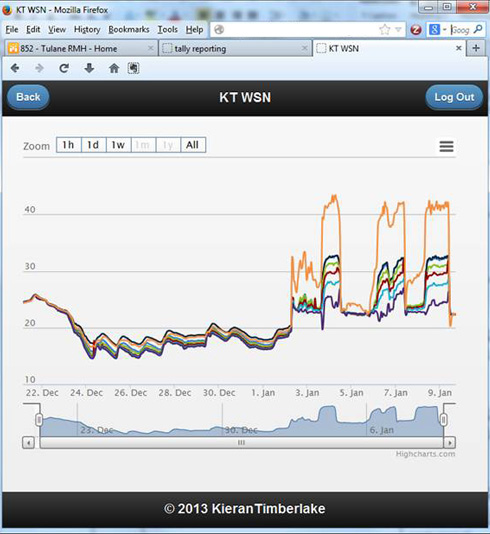The height and width of the screenshot is (534, 490).
Task: Open the Google search engine dropdown
Action: pos(438,30)
